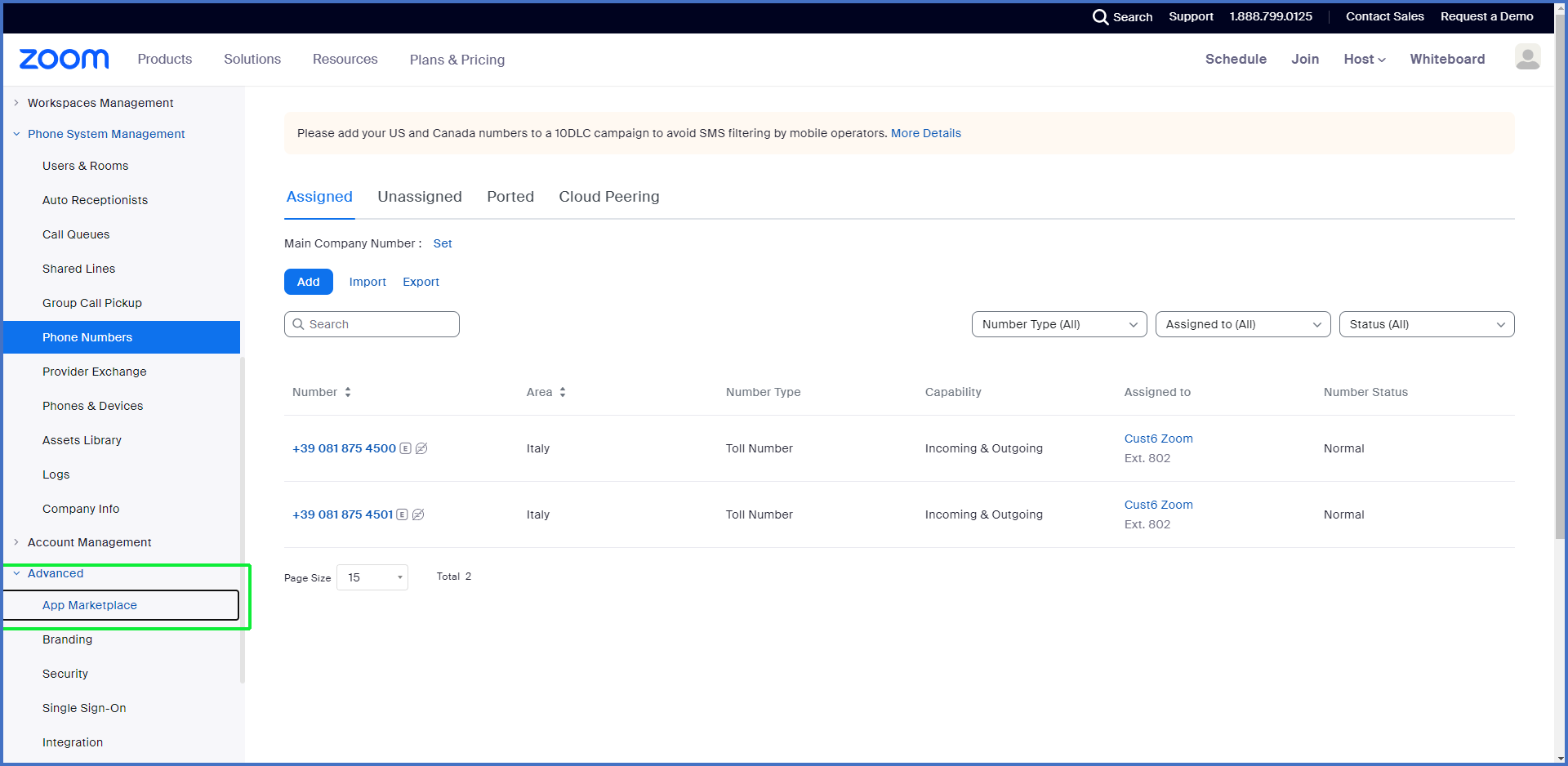
Task: Open Page Size 15 dropdown
Action: pyautogui.click(x=372, y=577)
